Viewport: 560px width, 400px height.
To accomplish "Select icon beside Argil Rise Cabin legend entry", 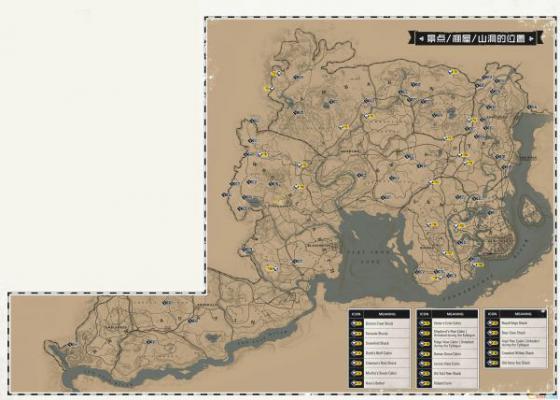I will [x=493, y=343].
